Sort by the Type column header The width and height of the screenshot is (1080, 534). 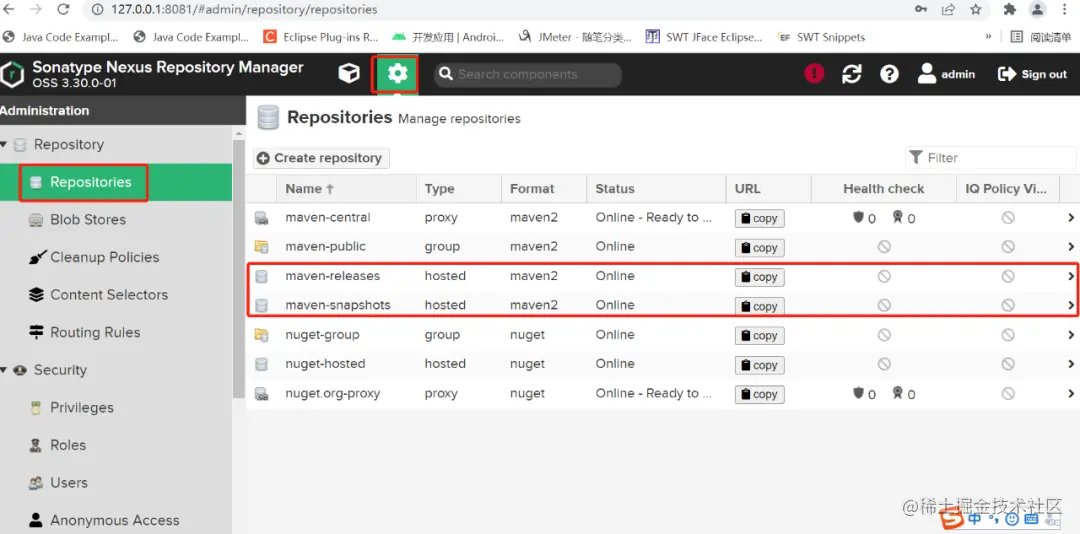[459, 189]
